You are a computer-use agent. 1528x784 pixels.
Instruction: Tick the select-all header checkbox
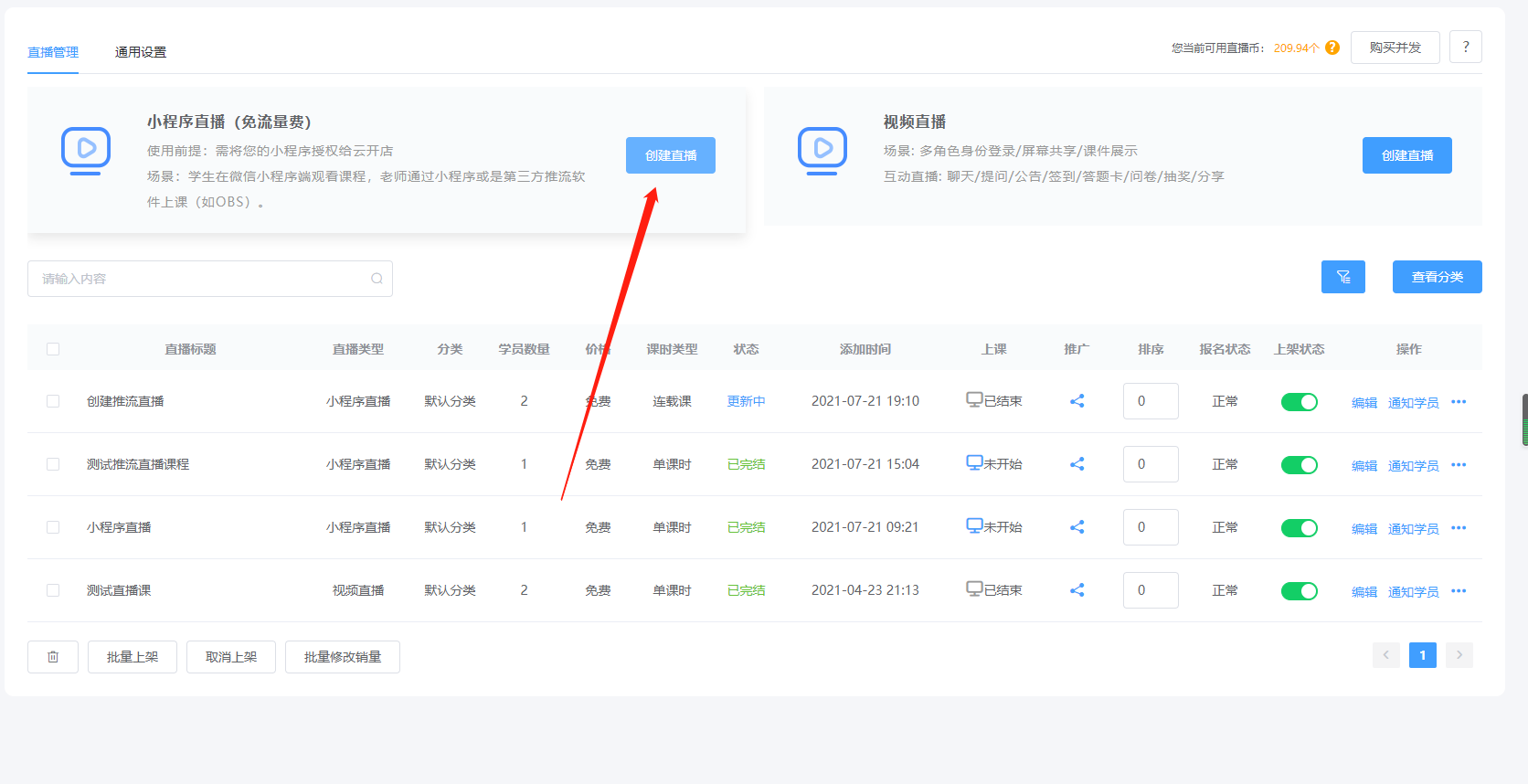pyautogui.click(x=53, y=349)
